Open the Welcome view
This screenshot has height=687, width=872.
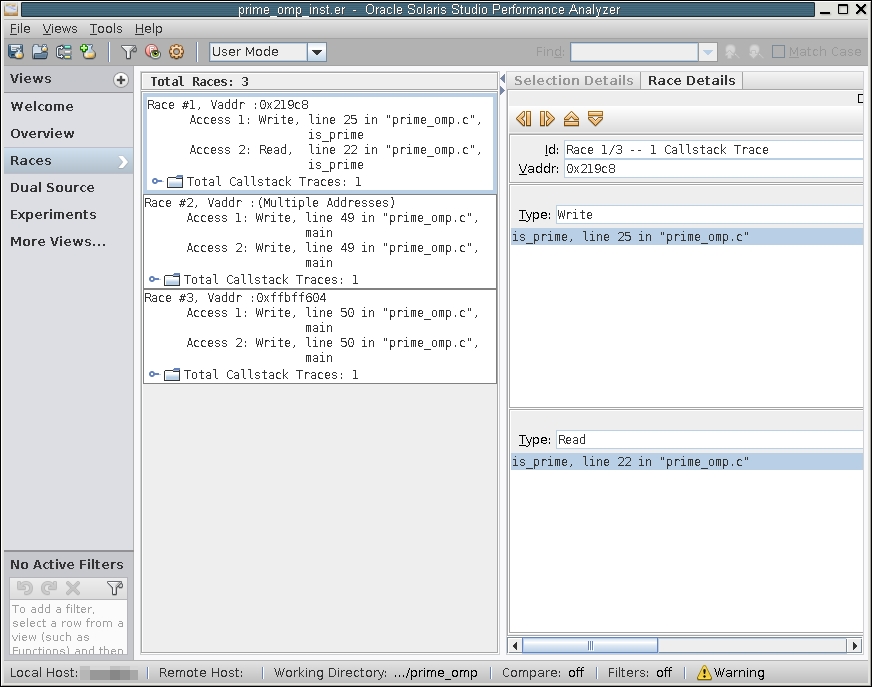pyautogui.click(x=68, y=106)
